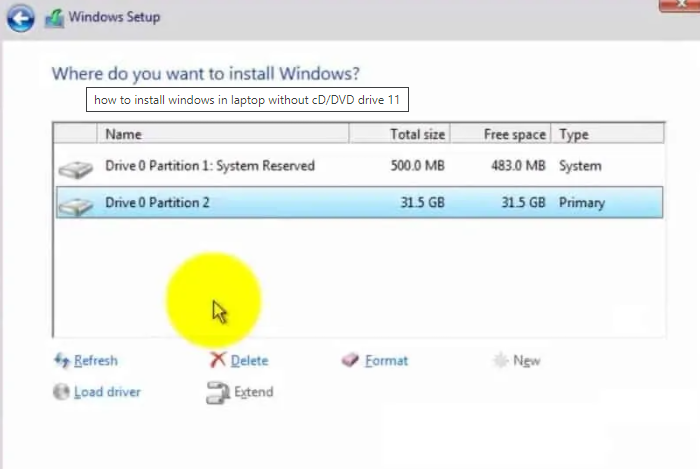Refresh the partition list
Screen dimensions: 700x469
[x=96, y=361]
